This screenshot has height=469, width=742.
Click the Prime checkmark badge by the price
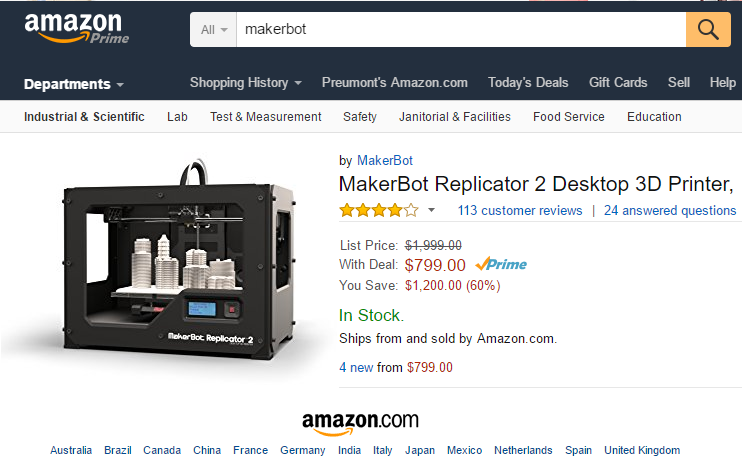(501, 264)
